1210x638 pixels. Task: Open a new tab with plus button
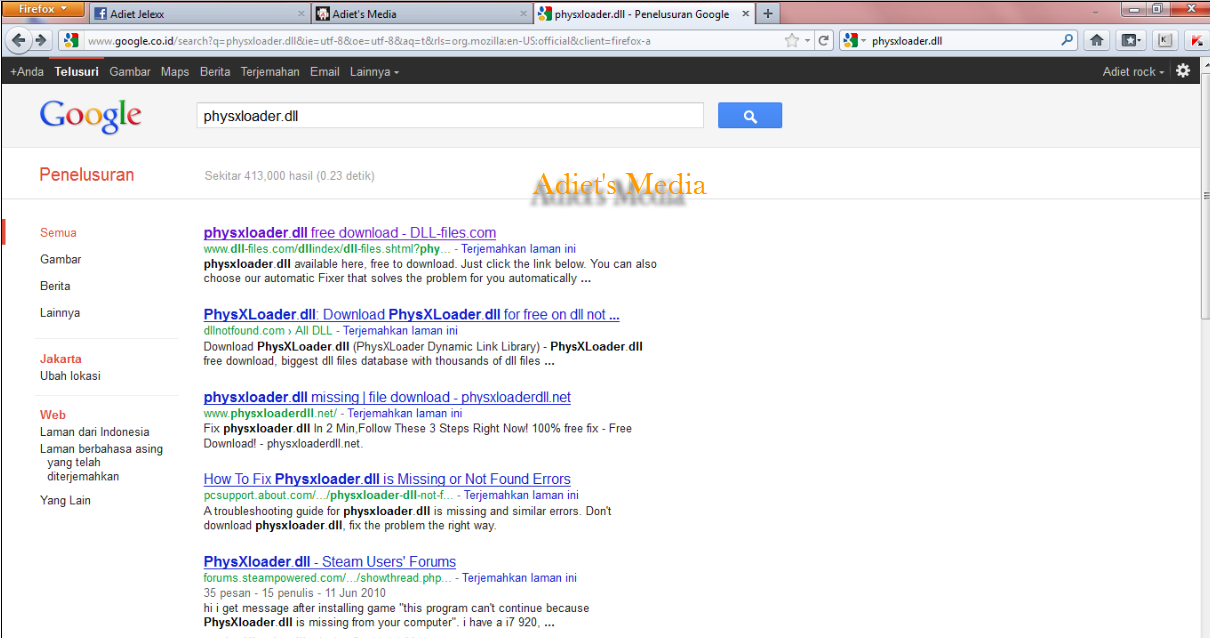767,14
